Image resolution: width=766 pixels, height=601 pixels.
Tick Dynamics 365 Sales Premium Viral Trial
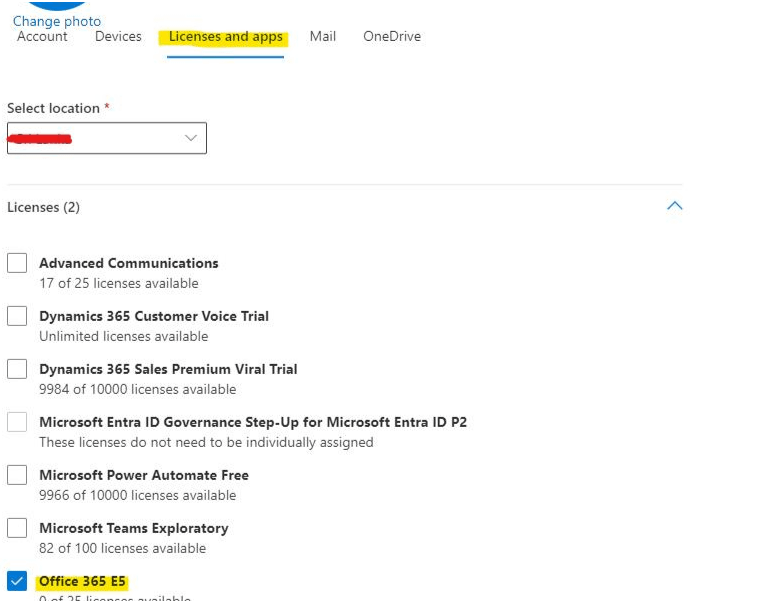[x=17, y=369]
